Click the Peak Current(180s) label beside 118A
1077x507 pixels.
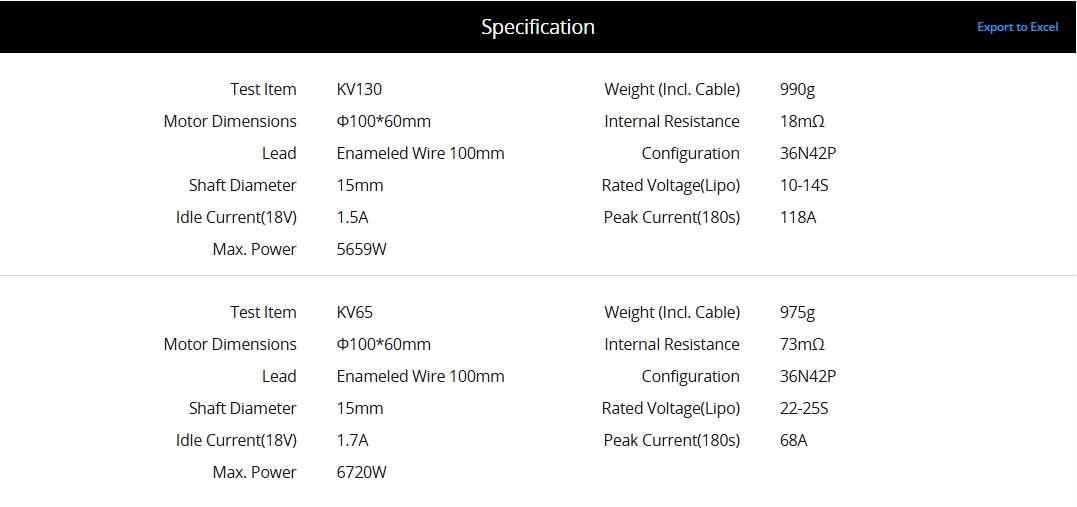click(672, 217)
